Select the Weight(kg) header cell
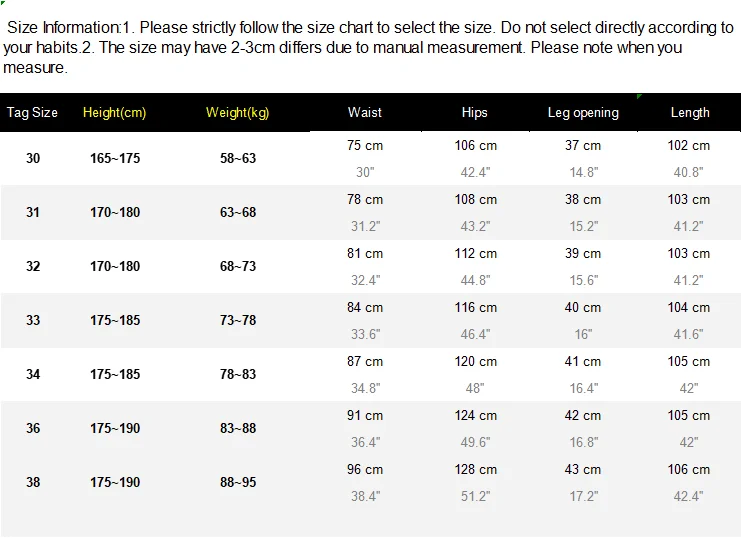The width and height of the screenshot is (741, 538). pos(238,113)
